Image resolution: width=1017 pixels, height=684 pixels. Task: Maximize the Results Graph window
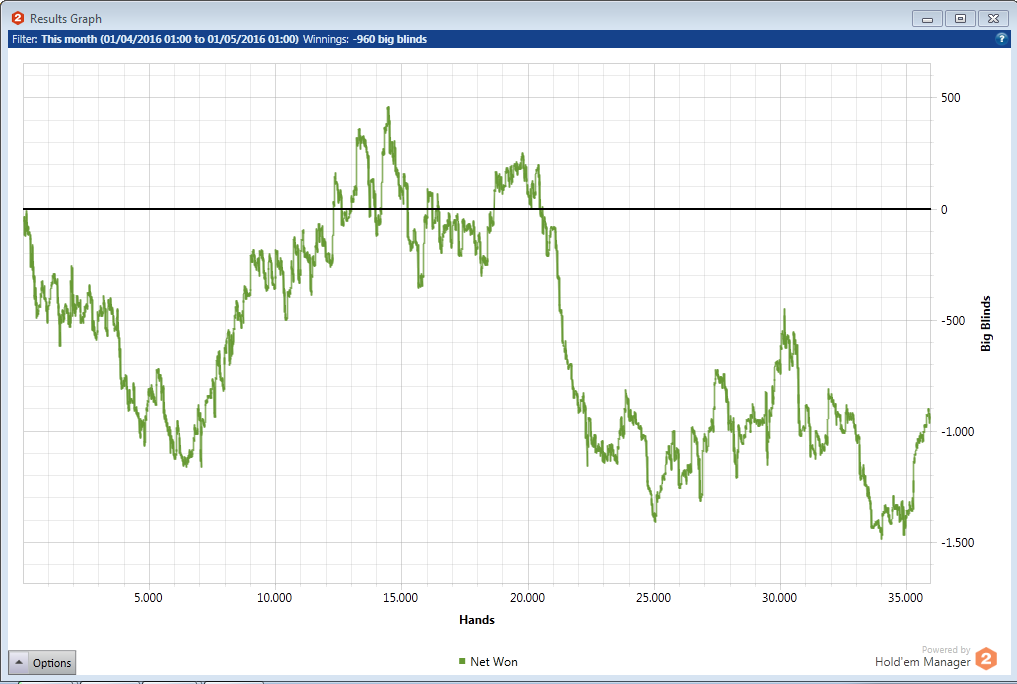(961, 19)
